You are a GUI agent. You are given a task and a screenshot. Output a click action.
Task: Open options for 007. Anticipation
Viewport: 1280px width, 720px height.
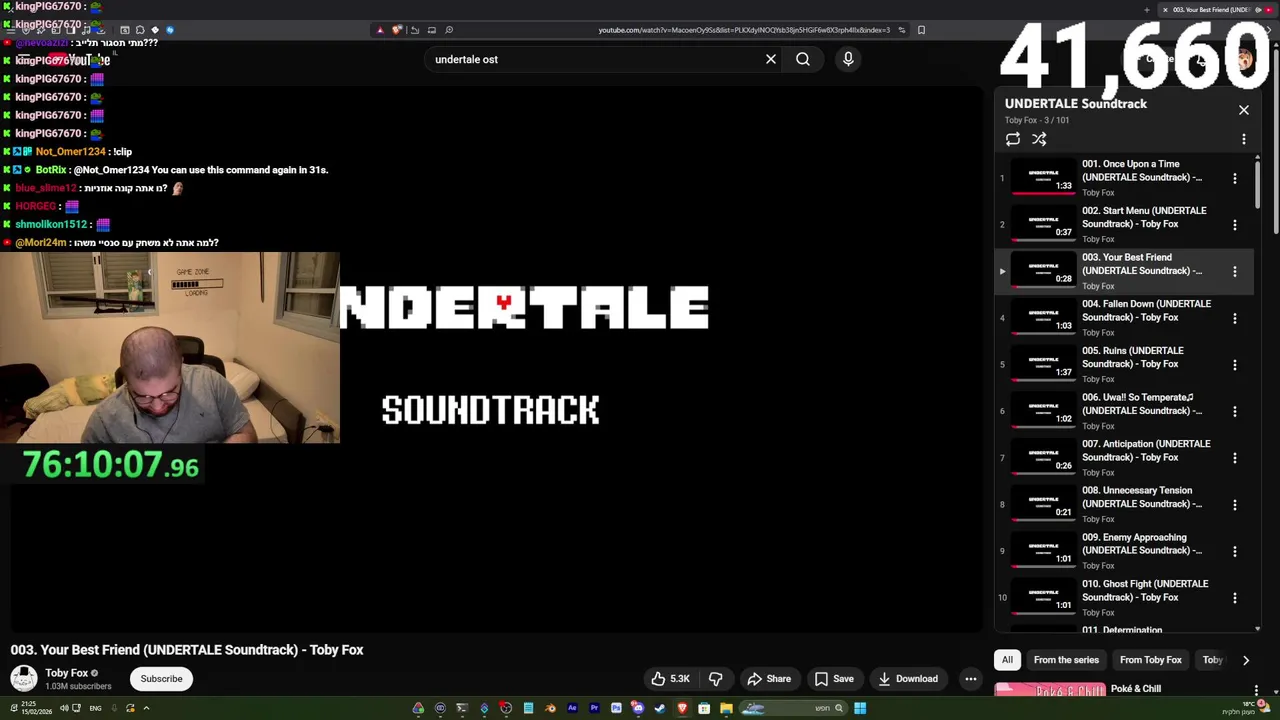coord(1235,458)
